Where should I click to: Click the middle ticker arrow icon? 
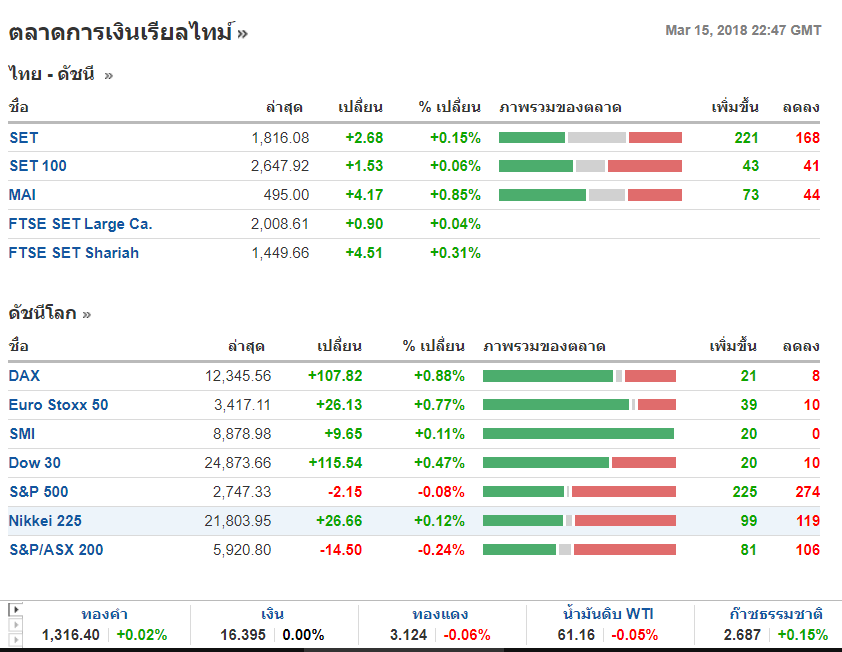[15, 625]
